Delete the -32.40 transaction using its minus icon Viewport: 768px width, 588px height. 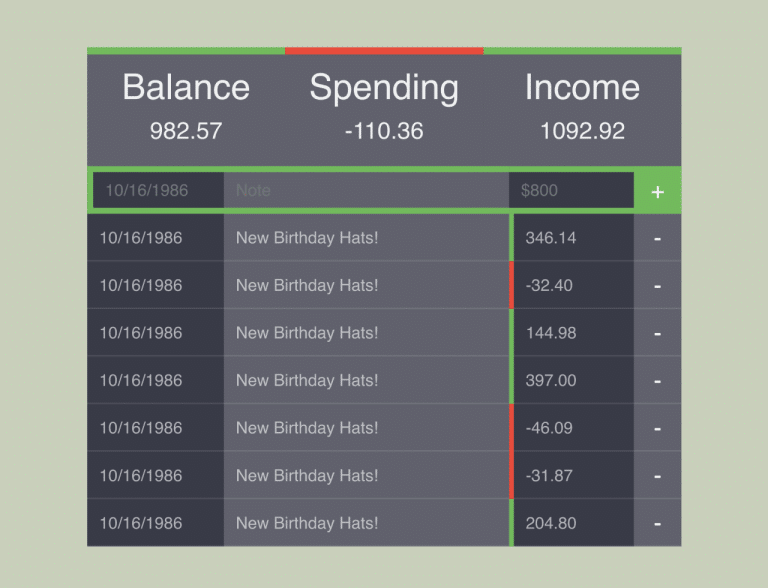coord(657,286)
